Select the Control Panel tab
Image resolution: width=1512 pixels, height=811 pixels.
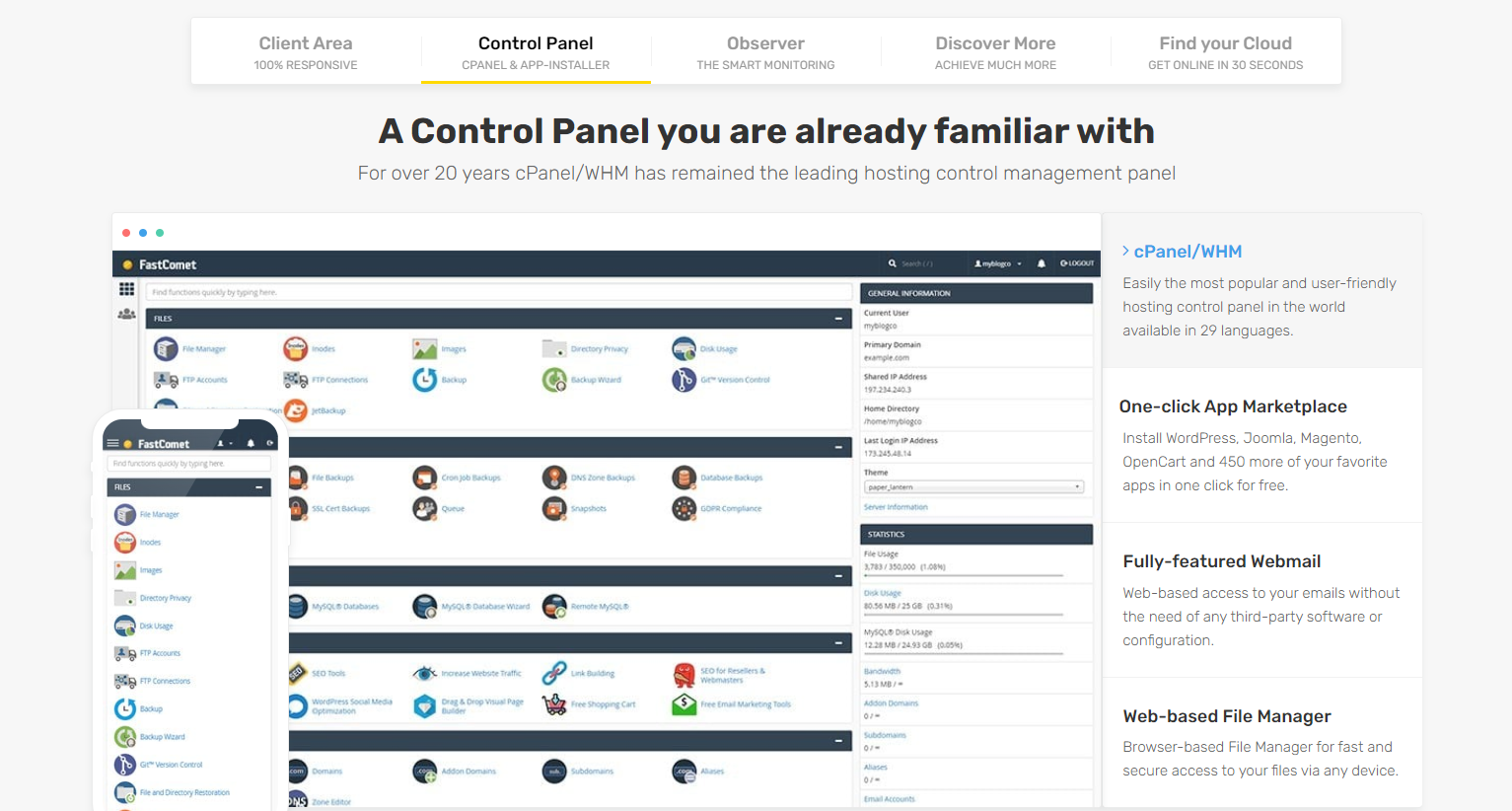(536, 52)
